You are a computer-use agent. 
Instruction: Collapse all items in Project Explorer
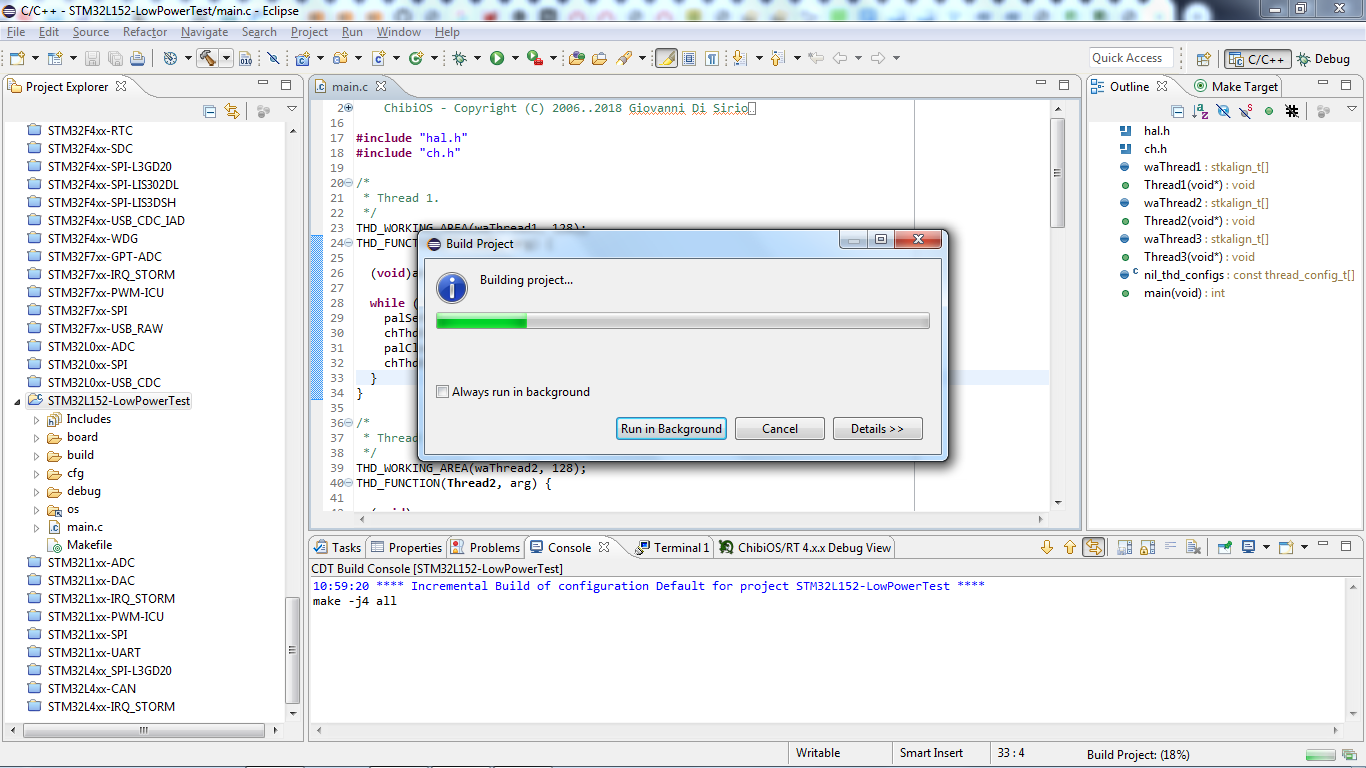point(209,111)
